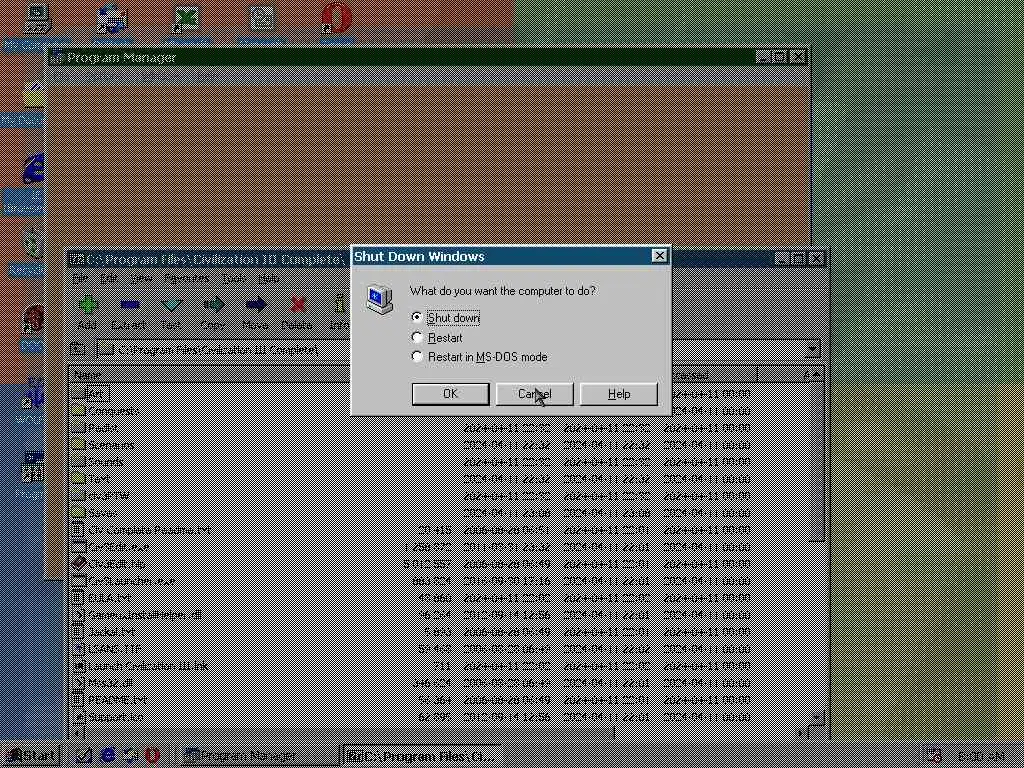Open the address path dropdown arrow
1024x768 pixels.
click(x=812, y=349)
